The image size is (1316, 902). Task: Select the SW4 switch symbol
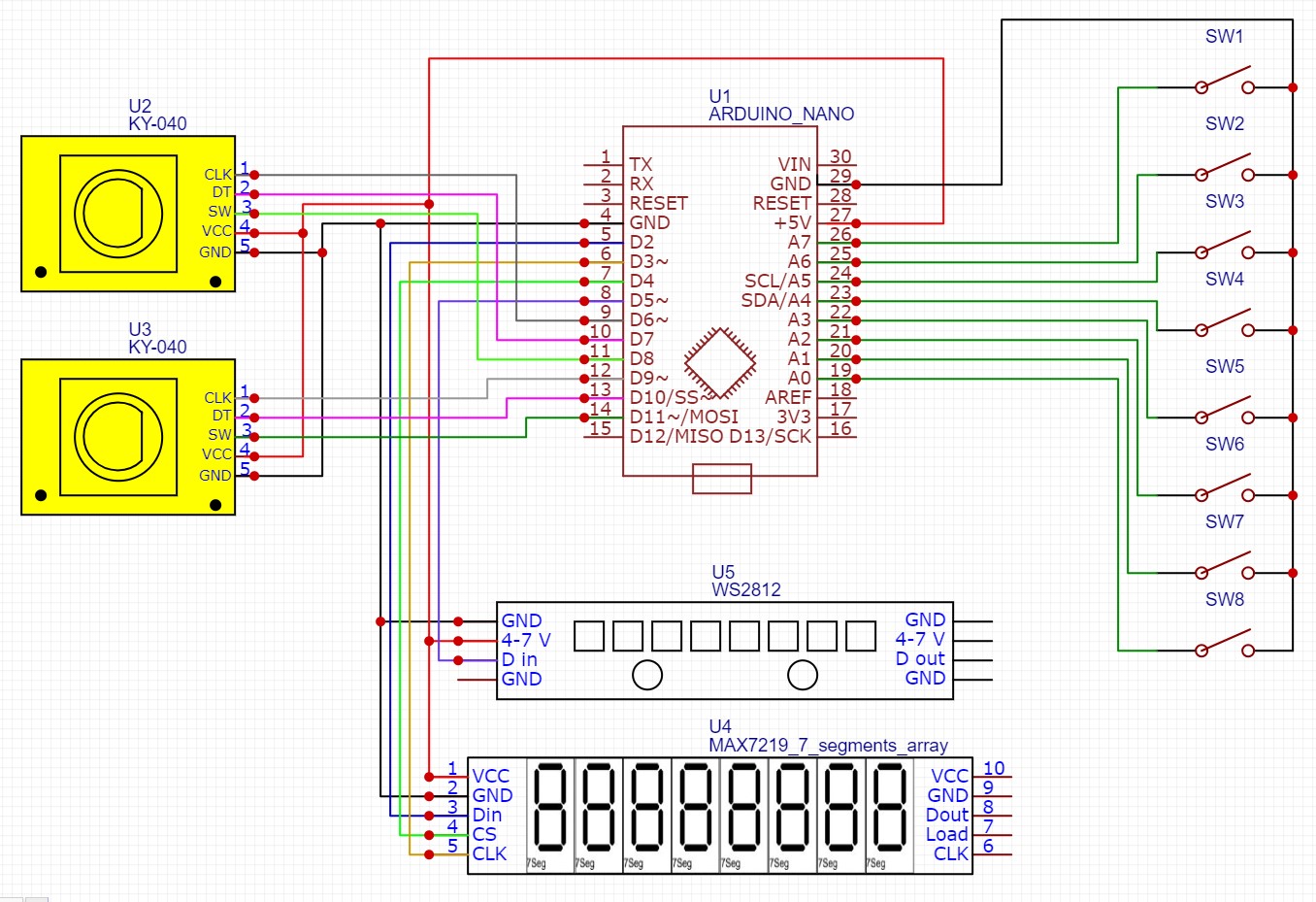pyautogui.click(x=1225, y=324)
